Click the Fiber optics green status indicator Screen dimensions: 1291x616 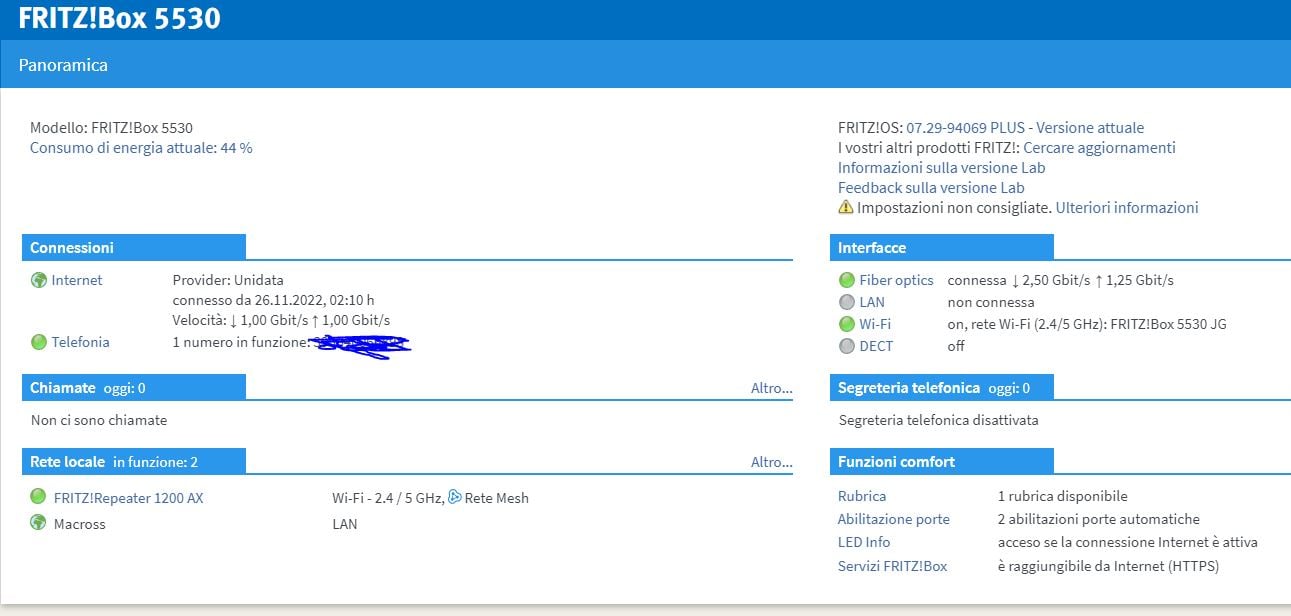(847, 280)
